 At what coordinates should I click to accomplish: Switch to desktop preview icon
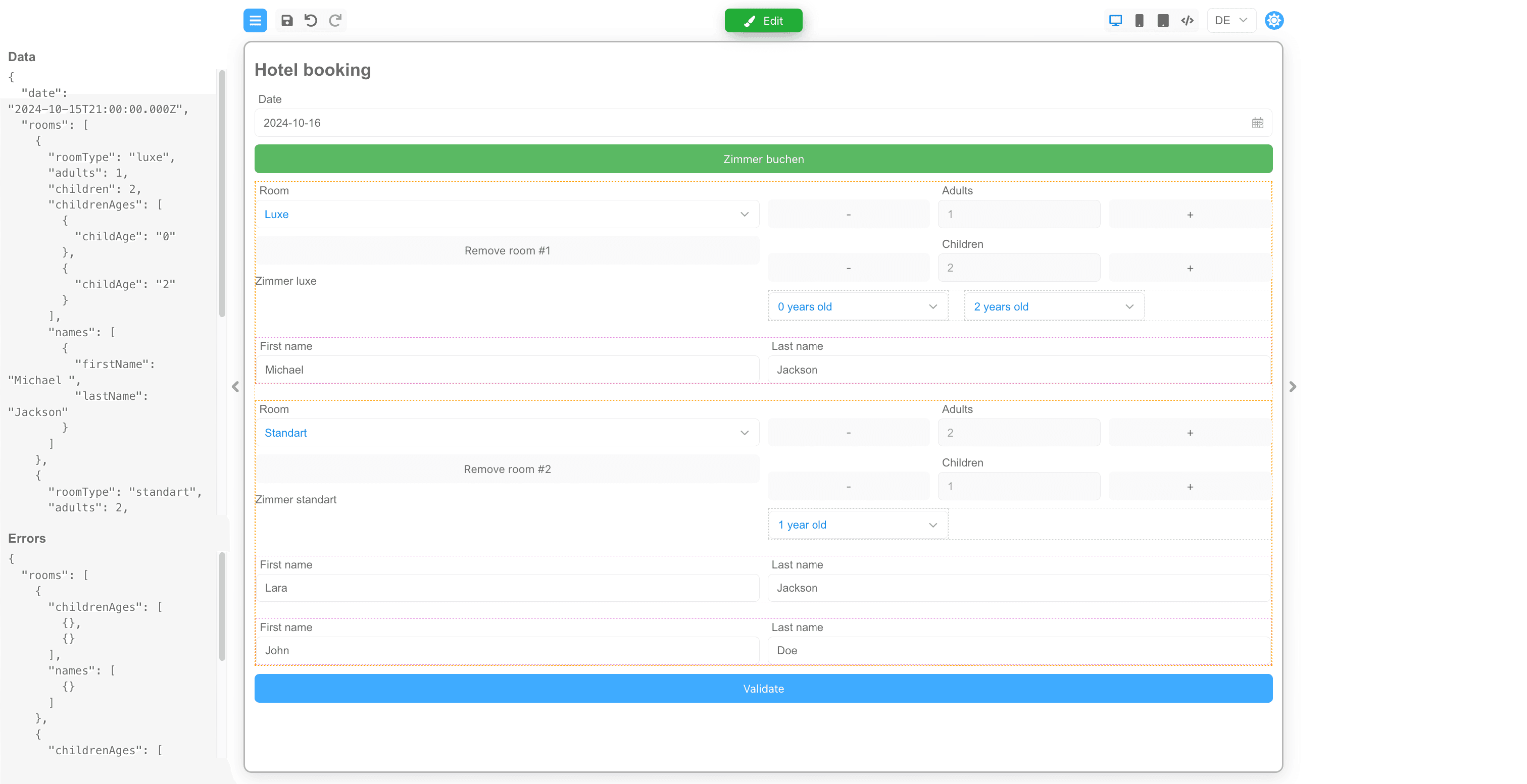coord(1115,21)
